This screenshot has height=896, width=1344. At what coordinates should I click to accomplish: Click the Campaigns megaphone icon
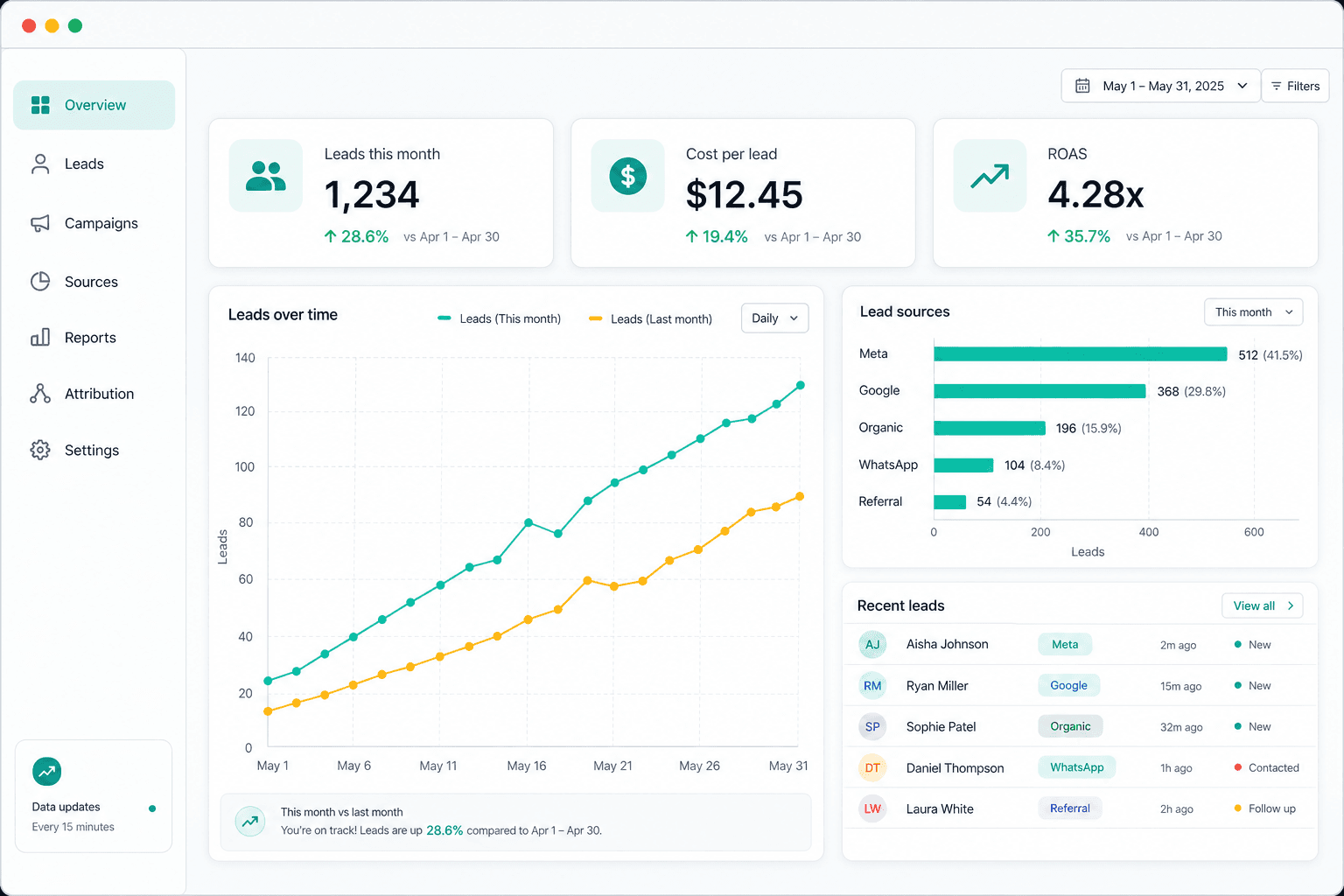pos(40,223)
